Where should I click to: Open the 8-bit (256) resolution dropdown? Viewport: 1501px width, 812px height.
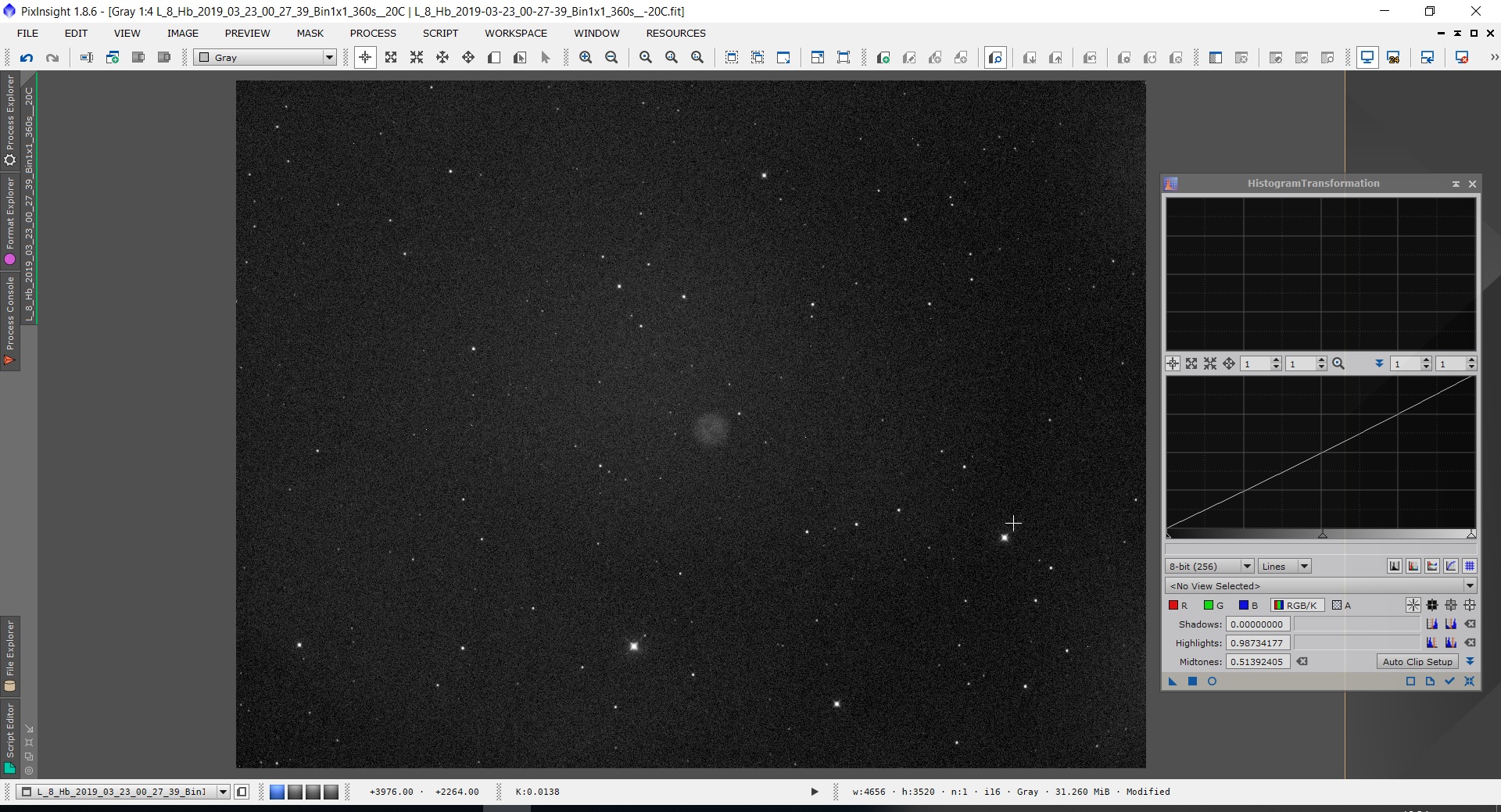[x=1209, y=566]
